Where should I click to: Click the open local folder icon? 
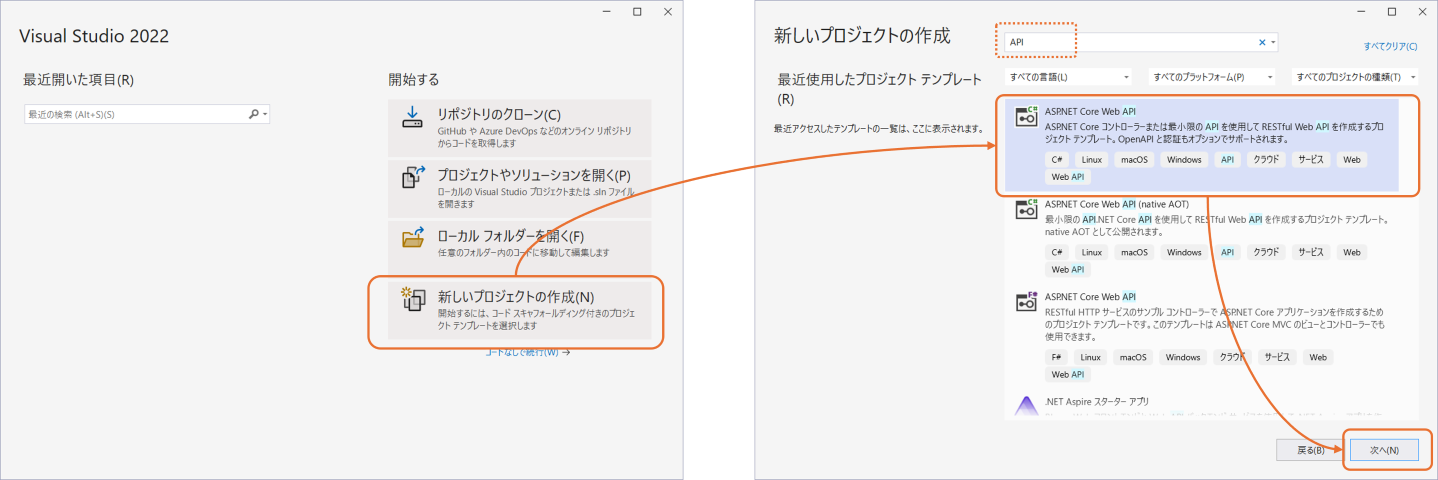click(x=413, y=238)
